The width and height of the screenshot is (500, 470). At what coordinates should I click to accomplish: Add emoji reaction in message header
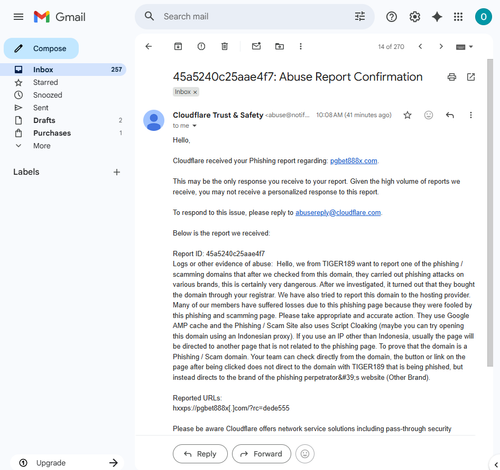click(x=428, y=115)
